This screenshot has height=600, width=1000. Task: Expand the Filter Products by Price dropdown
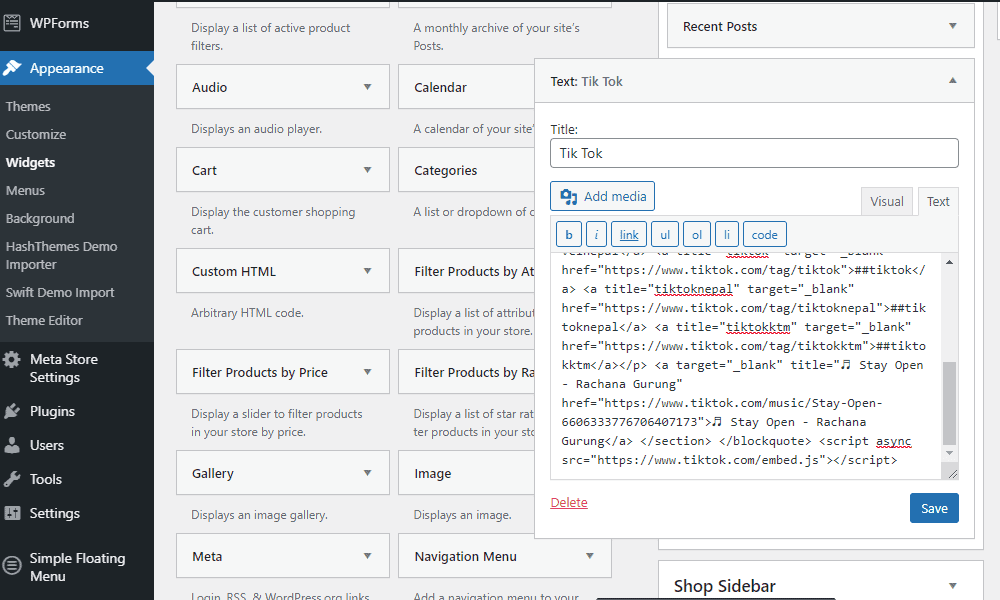[367, 372]
